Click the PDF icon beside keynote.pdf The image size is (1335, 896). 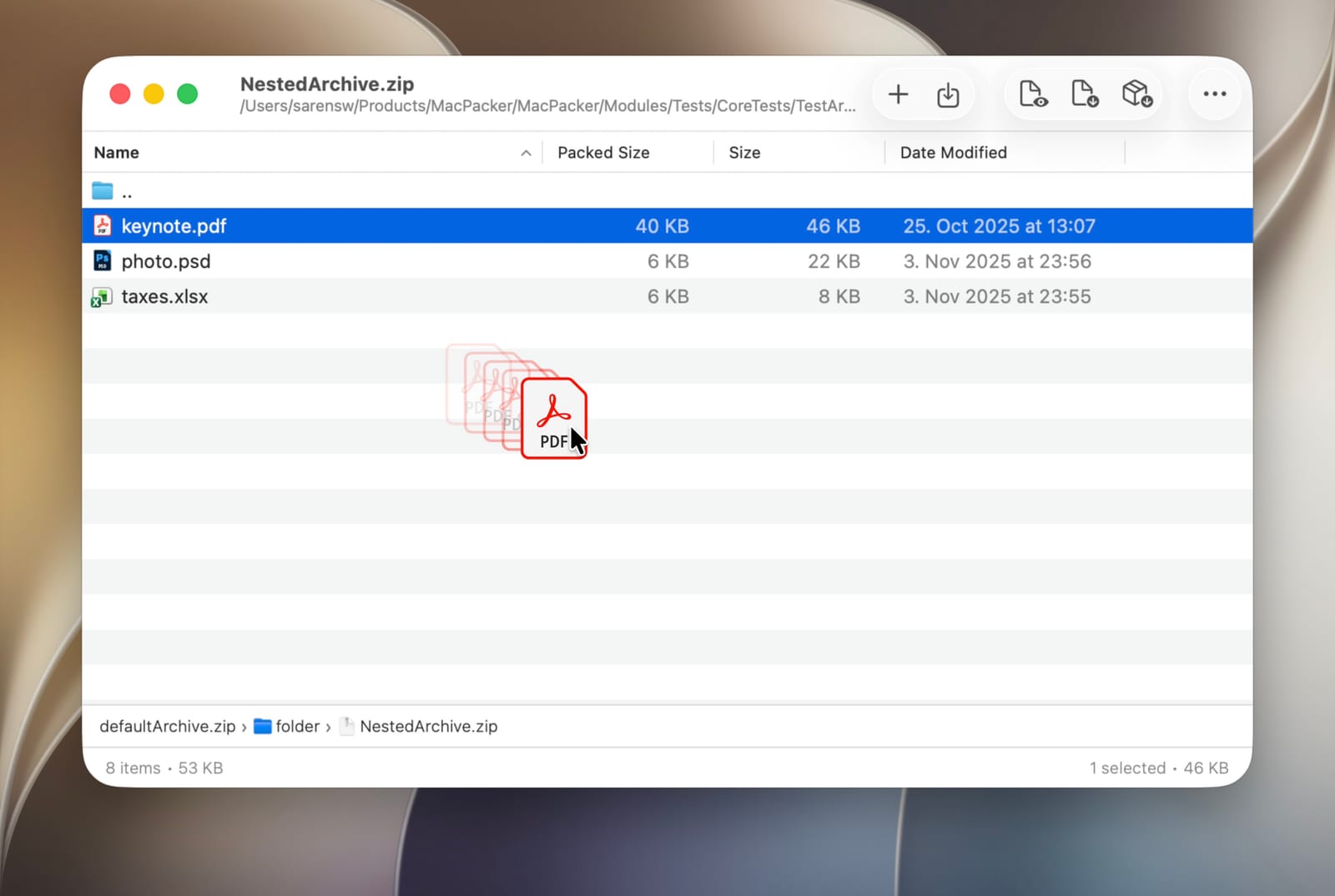point(103,226)
